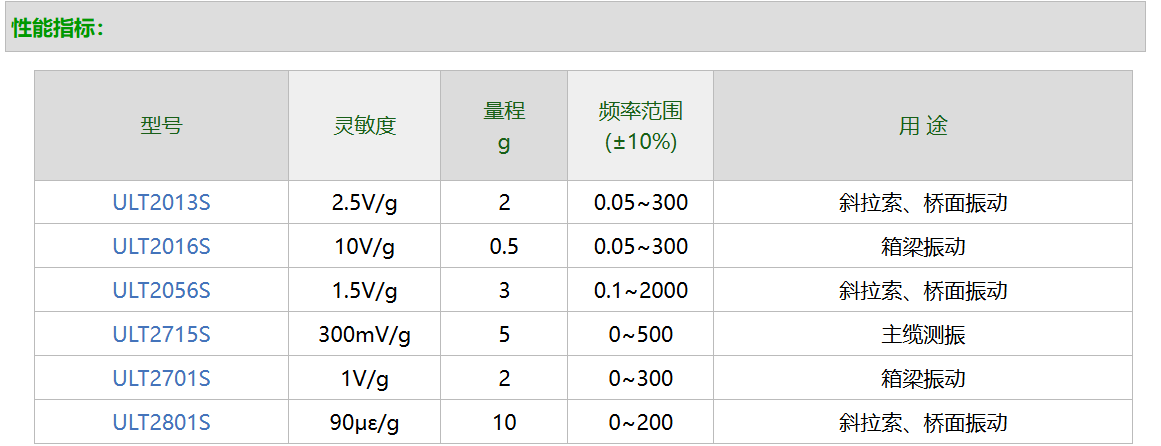Select the 90με/g sensitivity cell

[x=365, y=423]
